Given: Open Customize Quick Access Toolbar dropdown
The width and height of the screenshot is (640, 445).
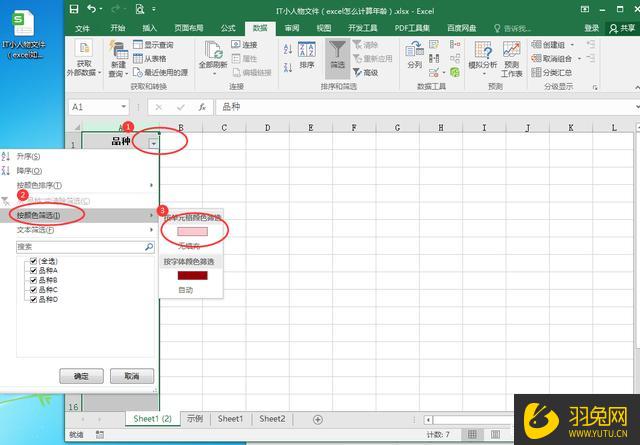Looking at the screenshot, I should point(154,9).
